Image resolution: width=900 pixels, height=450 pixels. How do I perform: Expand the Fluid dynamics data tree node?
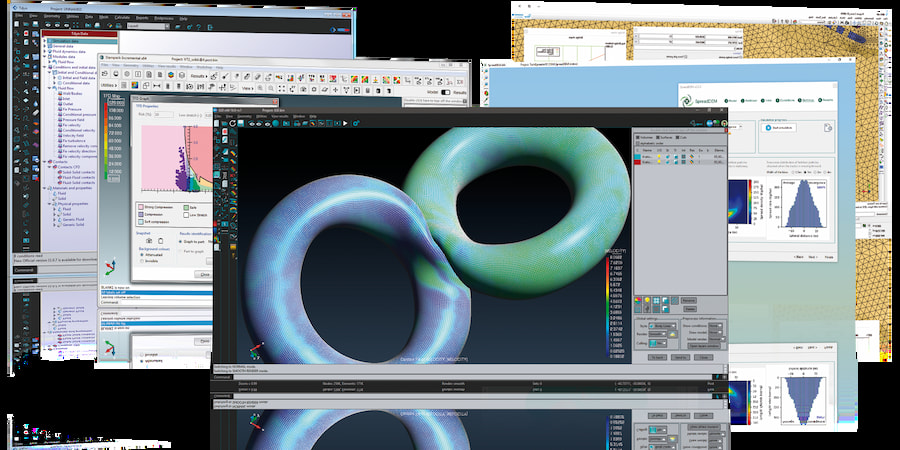pos(44,52)
